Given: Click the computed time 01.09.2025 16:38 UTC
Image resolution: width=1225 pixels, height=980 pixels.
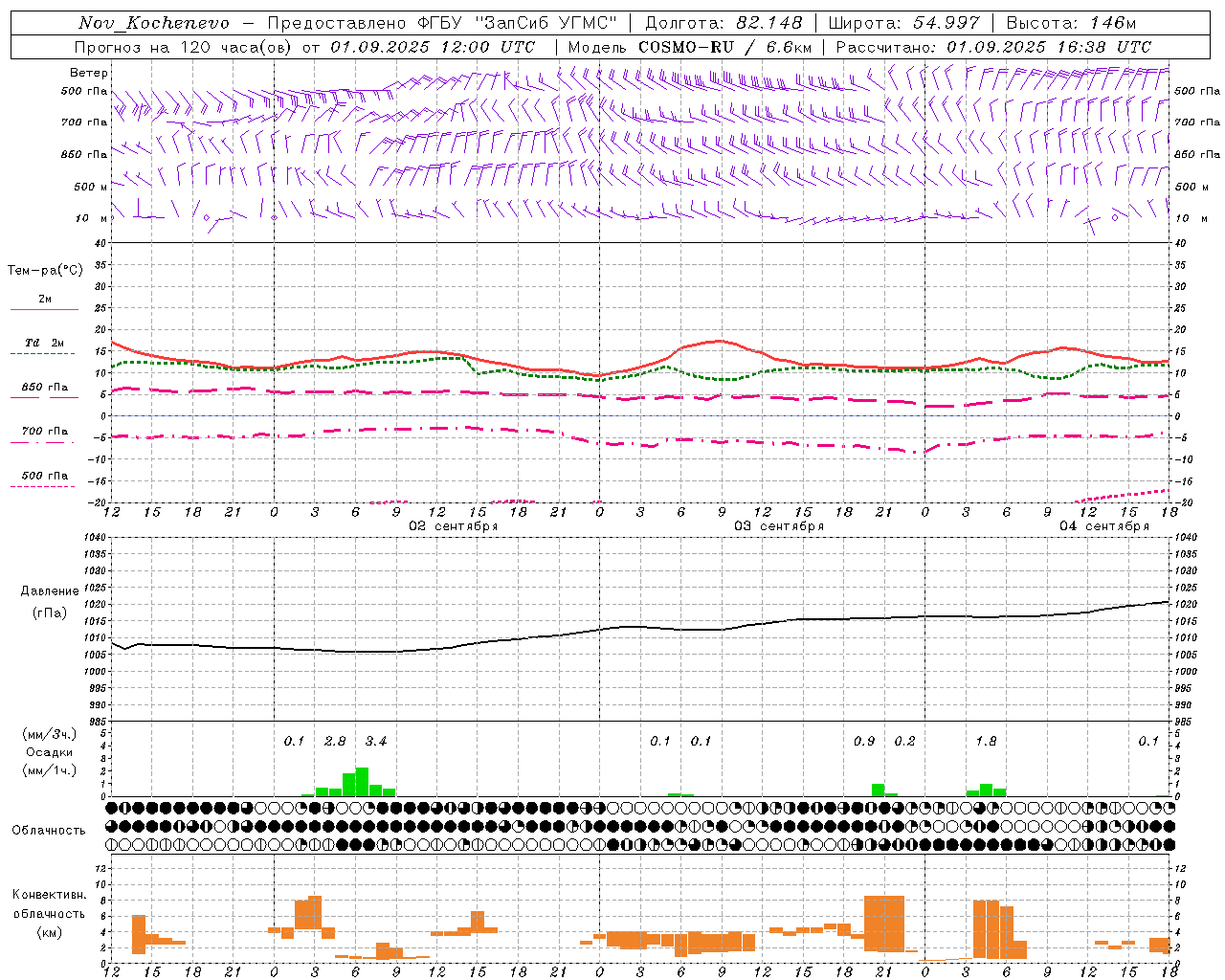Looking at the screenshot, I should (x=1049, y=47).
